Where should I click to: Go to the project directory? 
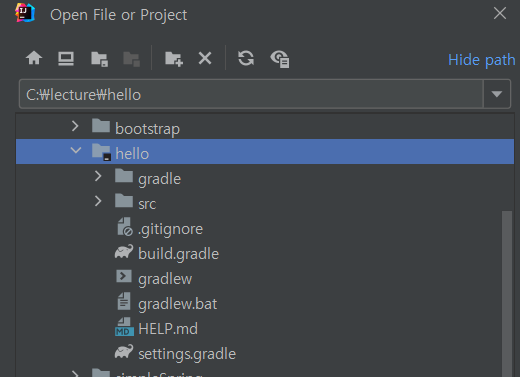[x=99, y=59]
